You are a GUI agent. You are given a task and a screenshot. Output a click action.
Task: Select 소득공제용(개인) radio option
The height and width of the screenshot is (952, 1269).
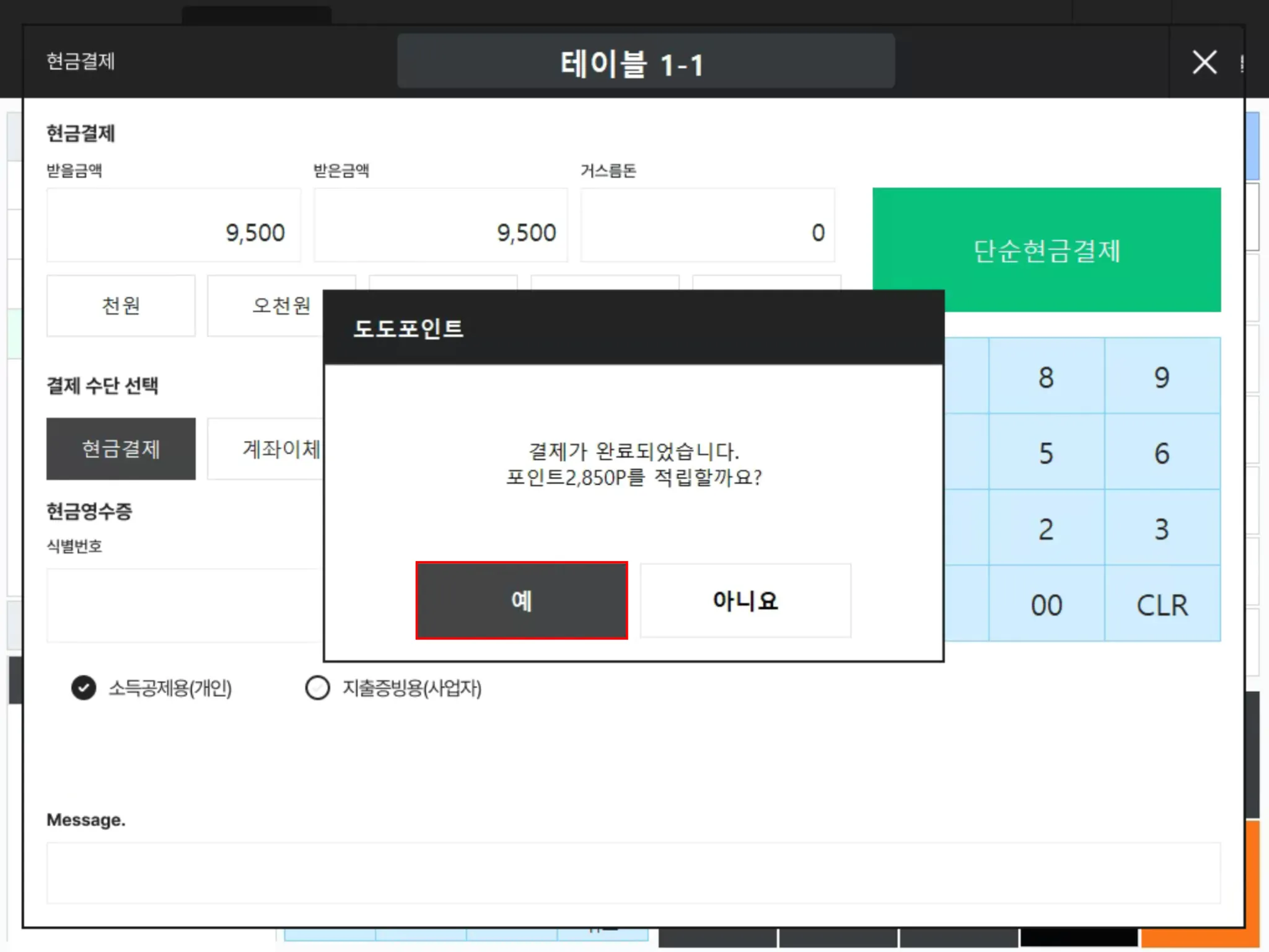point(84,688)
